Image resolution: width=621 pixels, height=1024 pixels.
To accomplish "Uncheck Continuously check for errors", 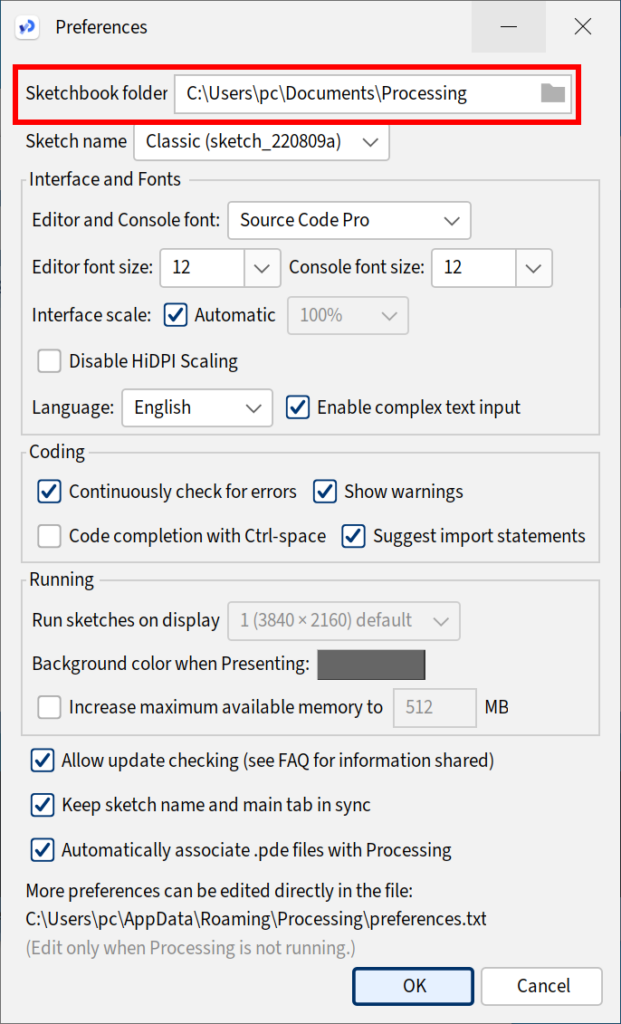I will [x=50, y=492].
